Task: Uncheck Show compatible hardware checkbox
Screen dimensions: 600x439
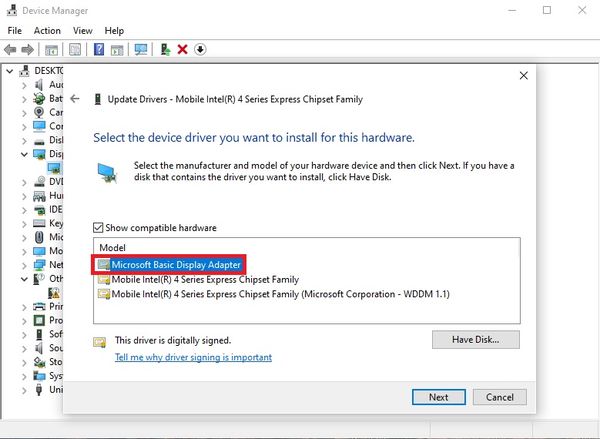Action: click(x=98, y=228)
